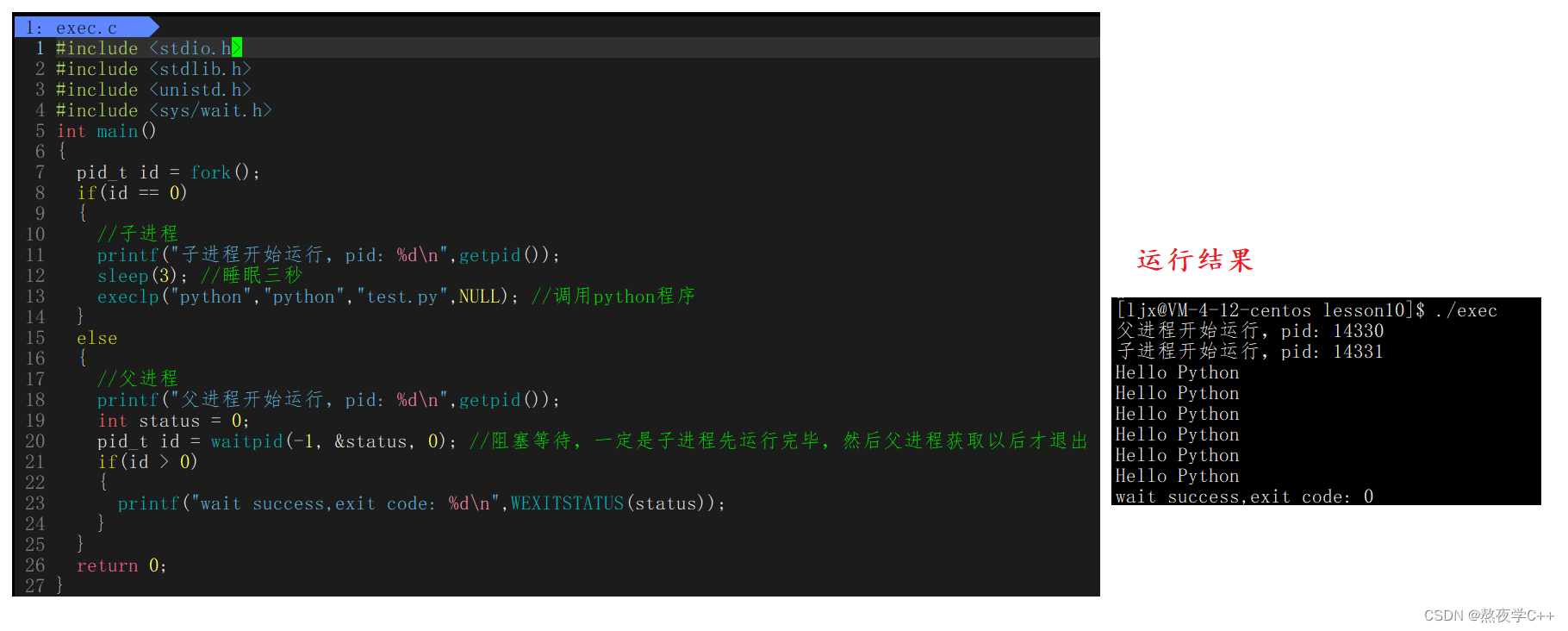
Task: Click the '//睡眠三秒' comment
Action: [x=252, y=276]
